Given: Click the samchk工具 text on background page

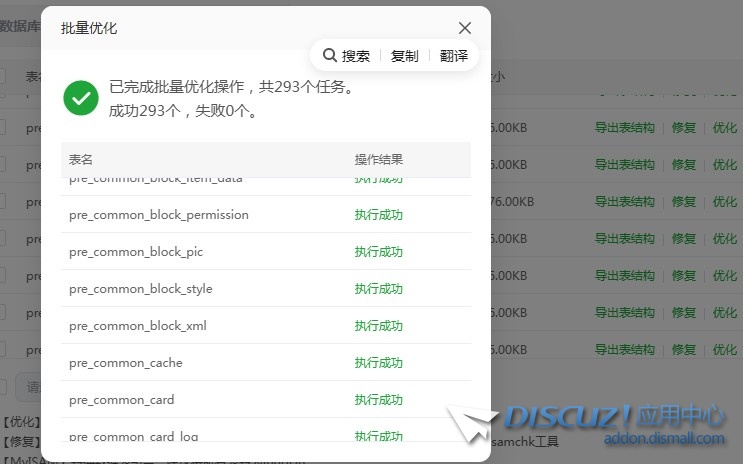Looking at the screenshot, I should coord(525,442).
